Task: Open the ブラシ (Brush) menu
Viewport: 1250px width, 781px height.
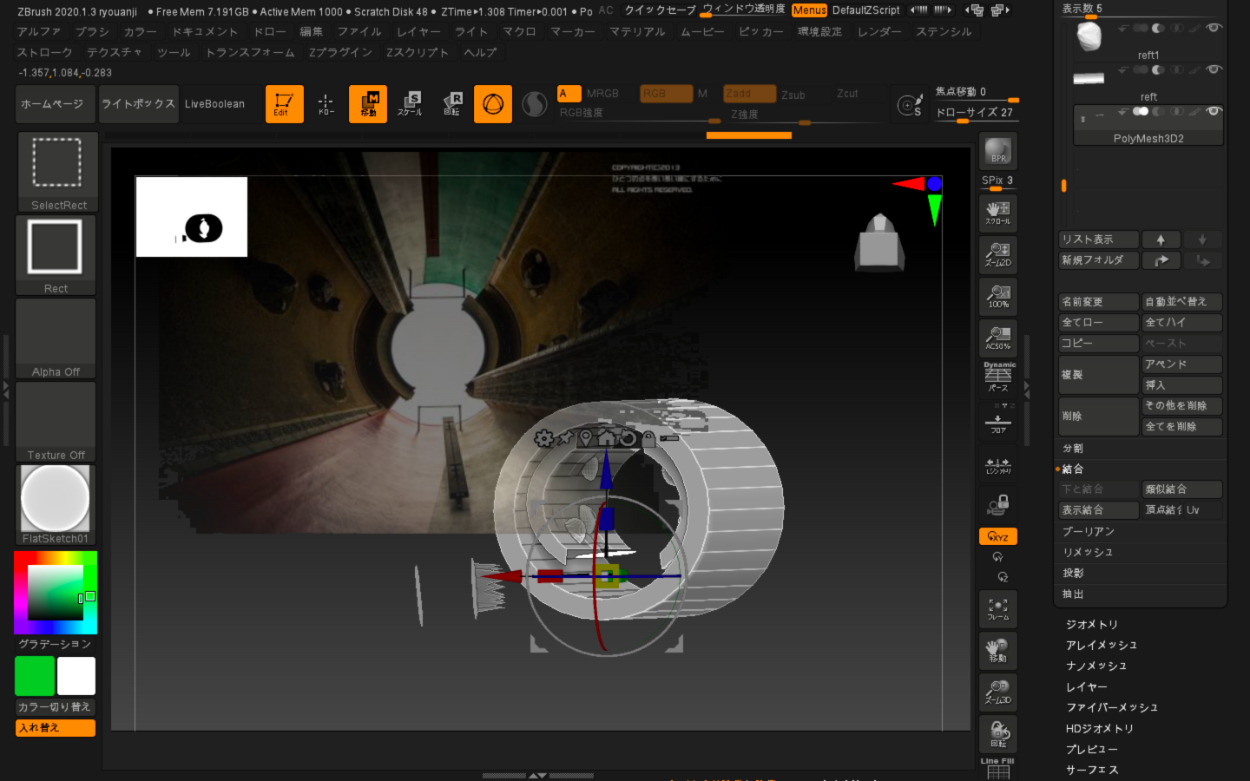Action: pyautogui.click(x=92, y=32)
